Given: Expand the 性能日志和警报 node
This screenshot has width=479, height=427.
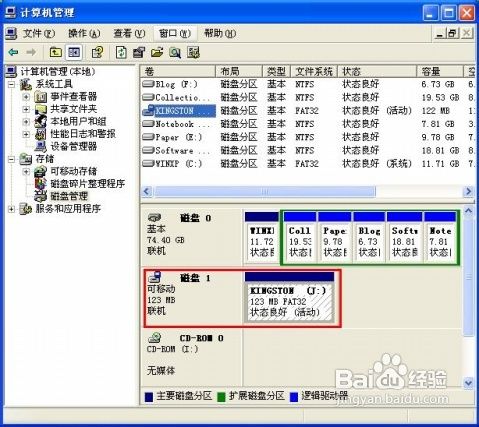Looking at the screenshot, I should pyautogui.click(x=26, y=134).
